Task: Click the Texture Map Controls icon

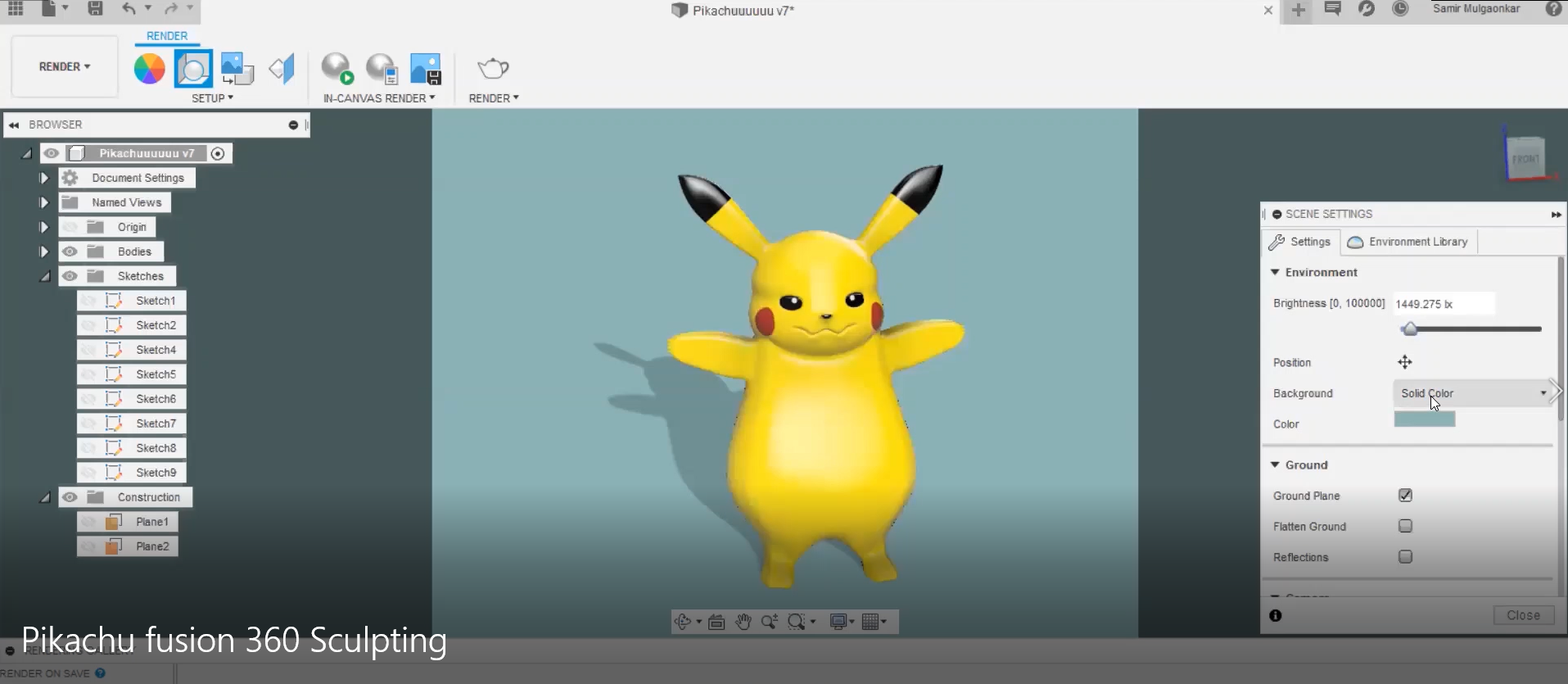Action: tap(282, 69)
